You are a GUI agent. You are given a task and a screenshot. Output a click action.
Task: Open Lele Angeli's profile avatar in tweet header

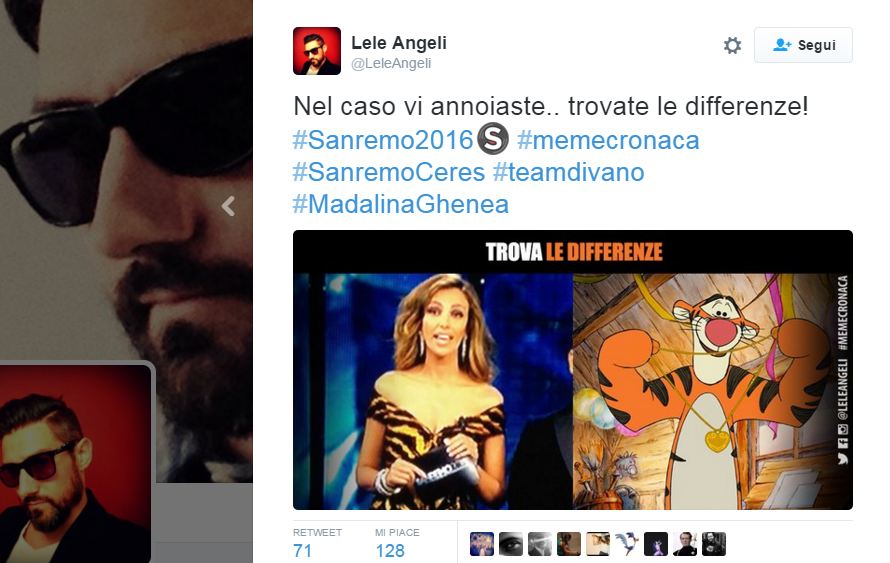pyautogui.click(x=317, y=51)
